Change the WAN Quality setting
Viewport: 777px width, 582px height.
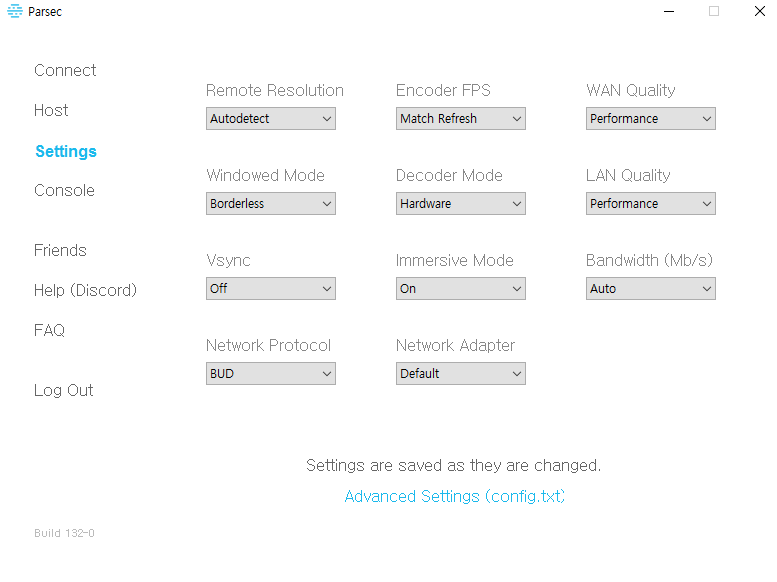pos(651,118)
